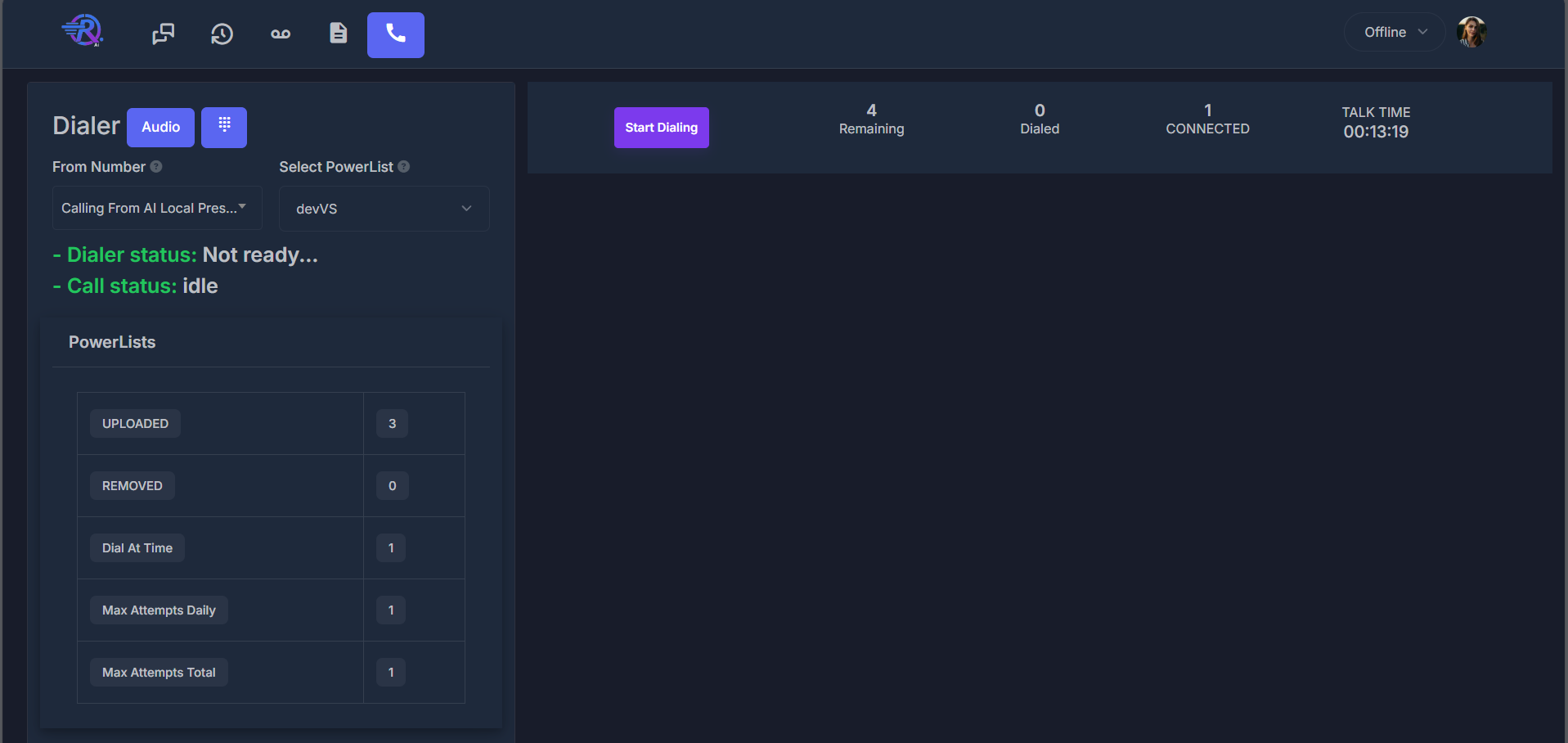The height and width of the screenshot is (743, 1568).
Task: Select the Max Attempts Daily setting
Action: point(159,610)
